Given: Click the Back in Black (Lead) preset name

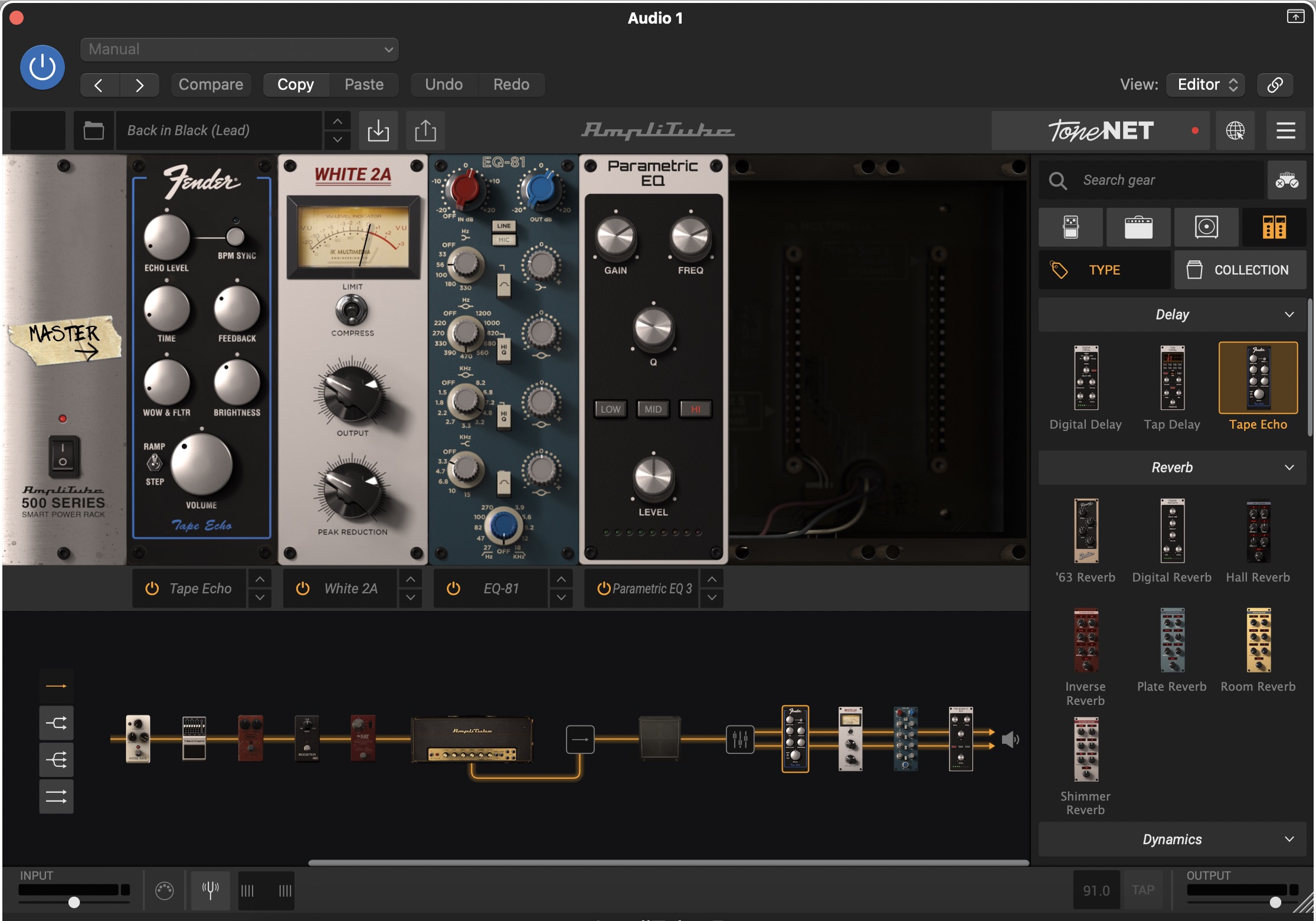Looking at the screenshot, I should pos(220,130).
